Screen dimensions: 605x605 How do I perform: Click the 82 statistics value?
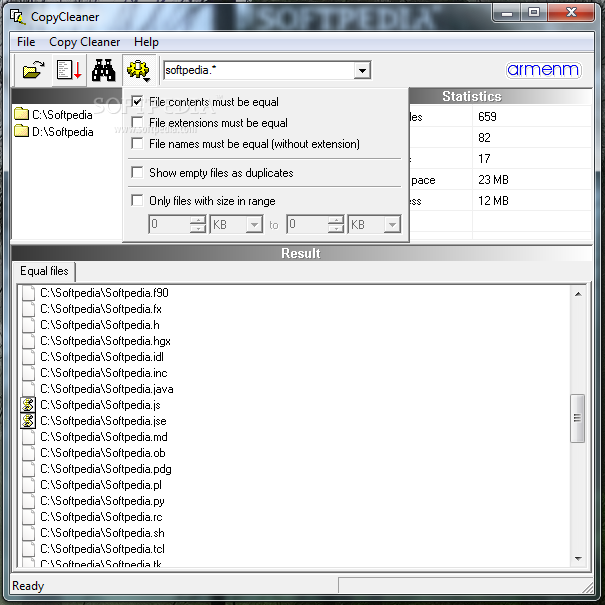click(x=484, y=138)
